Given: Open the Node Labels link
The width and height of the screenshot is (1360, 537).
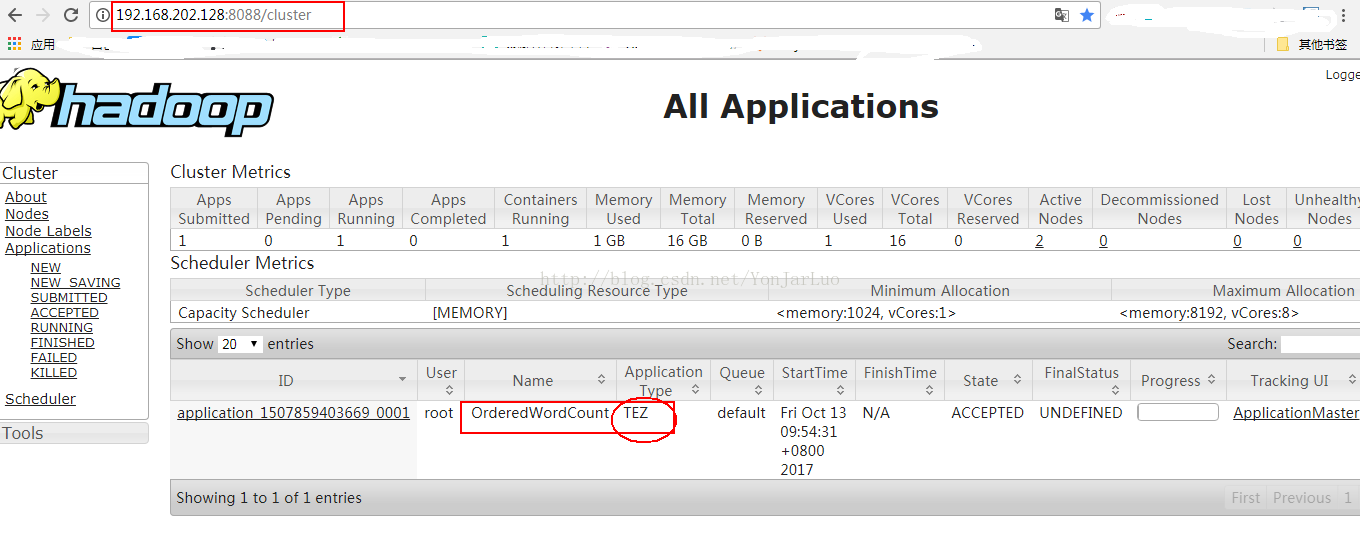Looking at the screenshot, I should coord(48,231).
